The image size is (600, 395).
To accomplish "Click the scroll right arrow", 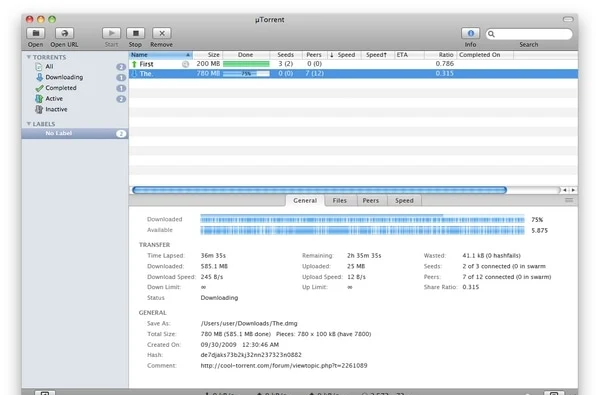I will [573, 190].
